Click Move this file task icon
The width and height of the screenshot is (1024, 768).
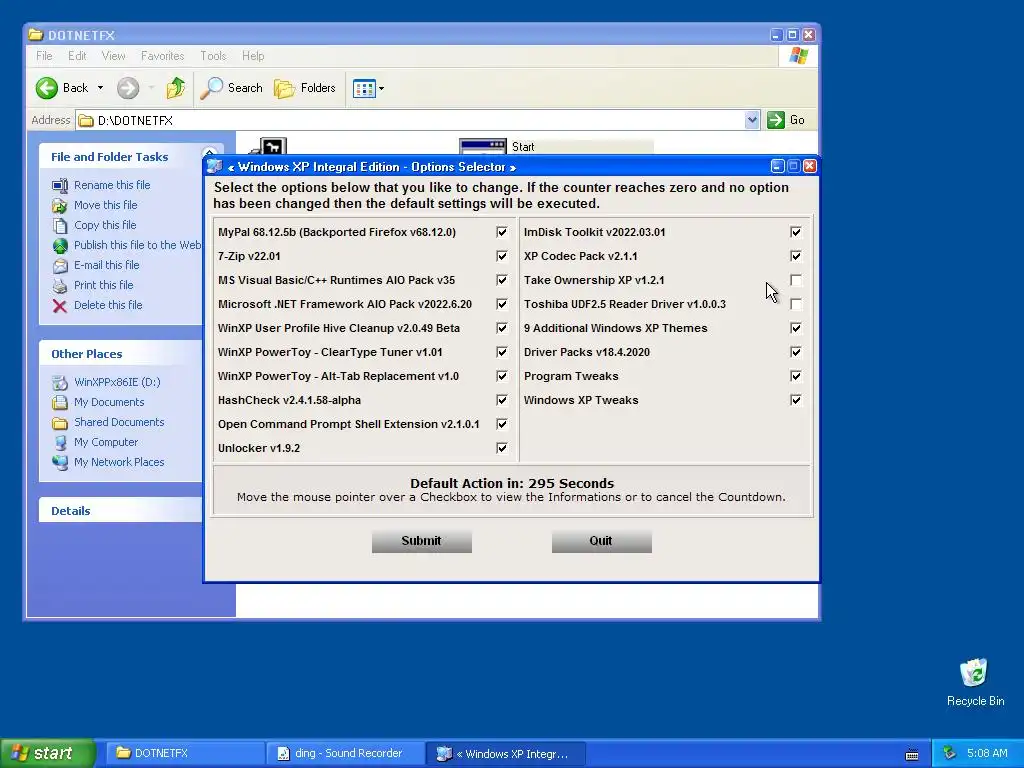tap(59, 206)
